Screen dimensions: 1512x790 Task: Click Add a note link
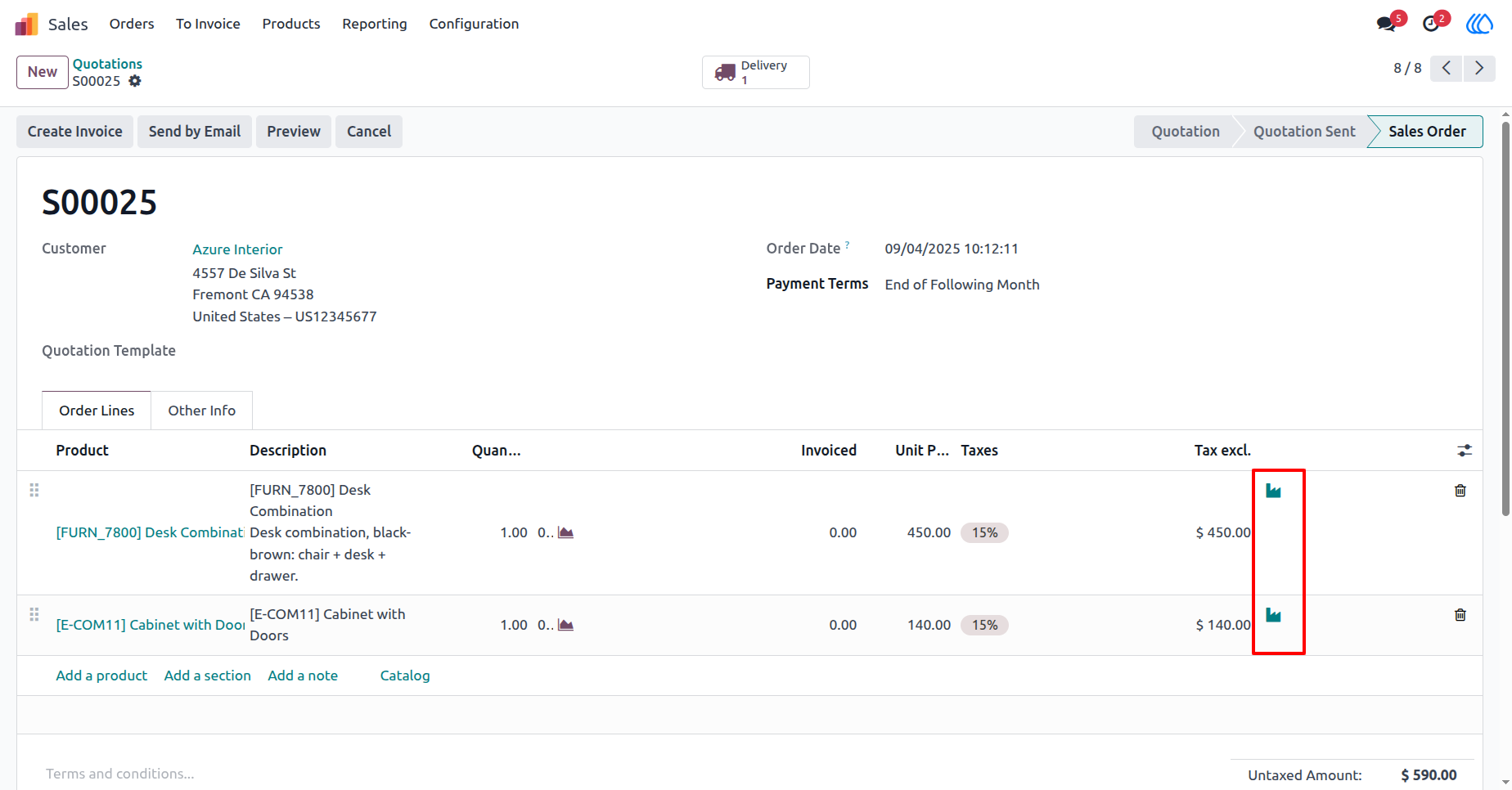pos(303,676)
